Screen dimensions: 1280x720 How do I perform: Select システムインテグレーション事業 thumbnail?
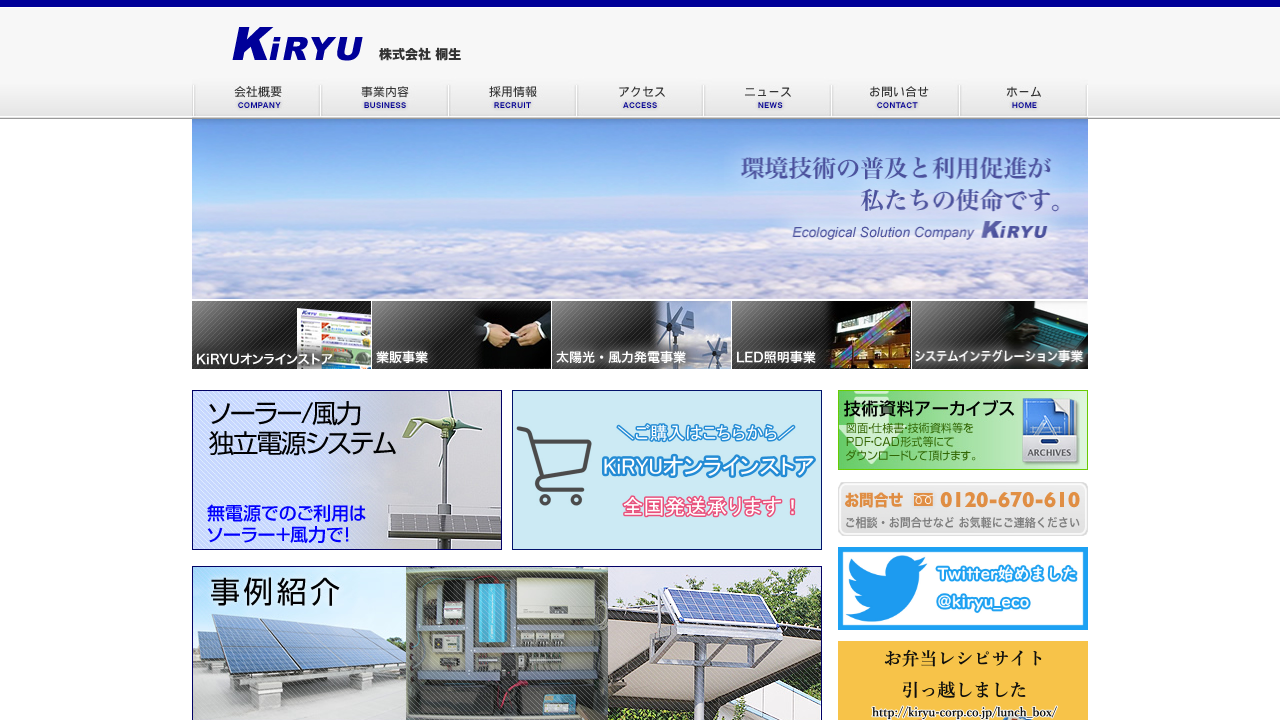pos(1000,335)
